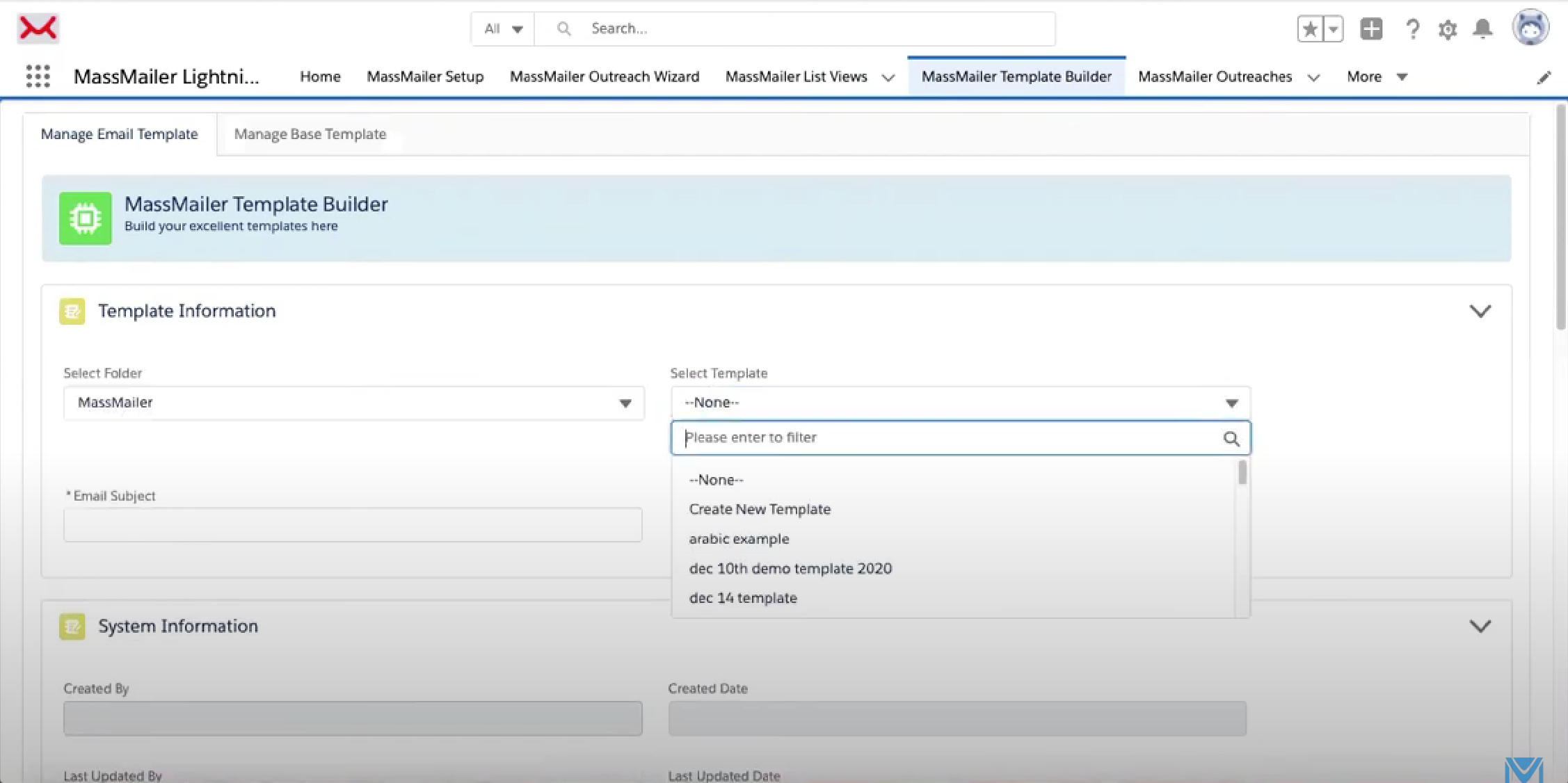Collapse the System Information section

(1480, 626)
